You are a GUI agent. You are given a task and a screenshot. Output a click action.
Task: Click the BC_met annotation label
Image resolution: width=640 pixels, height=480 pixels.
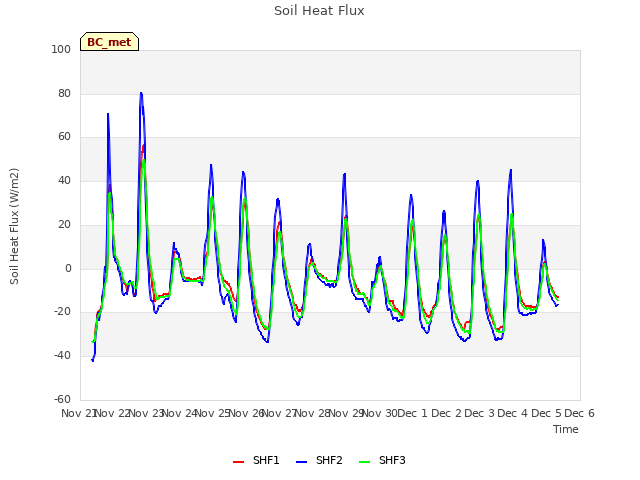pyautogui.click(x=109, y=42)
